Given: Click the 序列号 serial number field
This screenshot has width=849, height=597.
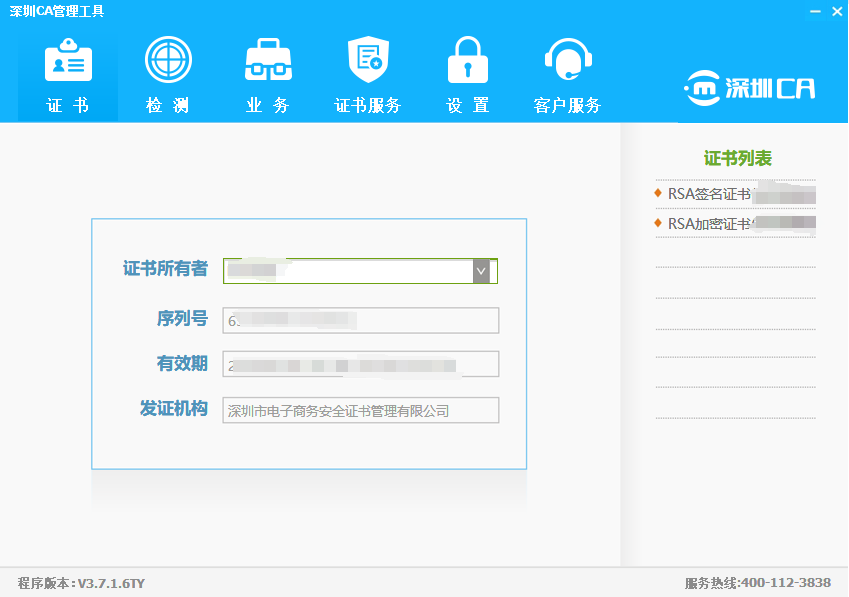Looking at the screenshot, I should click(360, 320).
